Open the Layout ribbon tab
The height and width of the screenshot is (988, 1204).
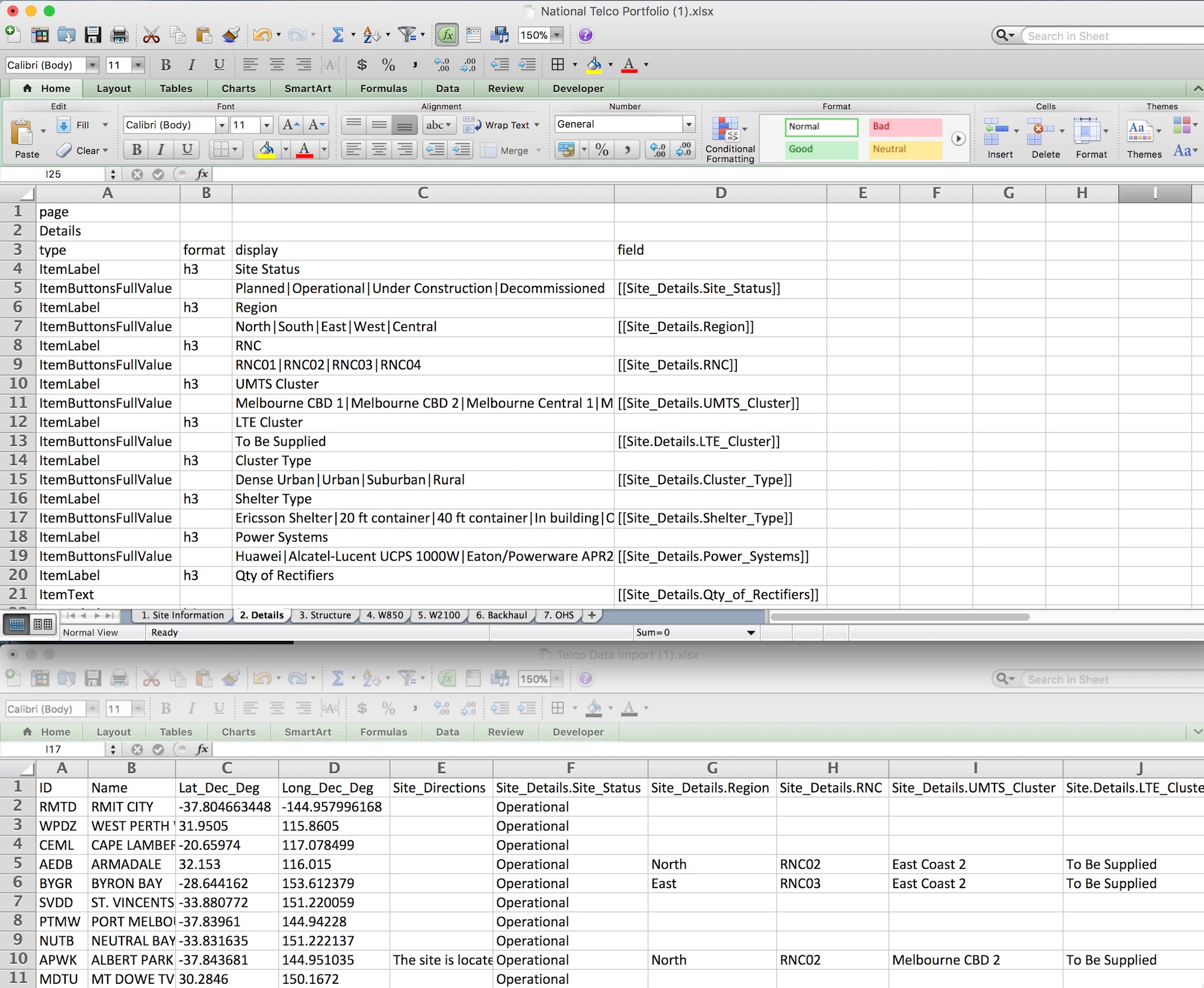click(114, 88)
